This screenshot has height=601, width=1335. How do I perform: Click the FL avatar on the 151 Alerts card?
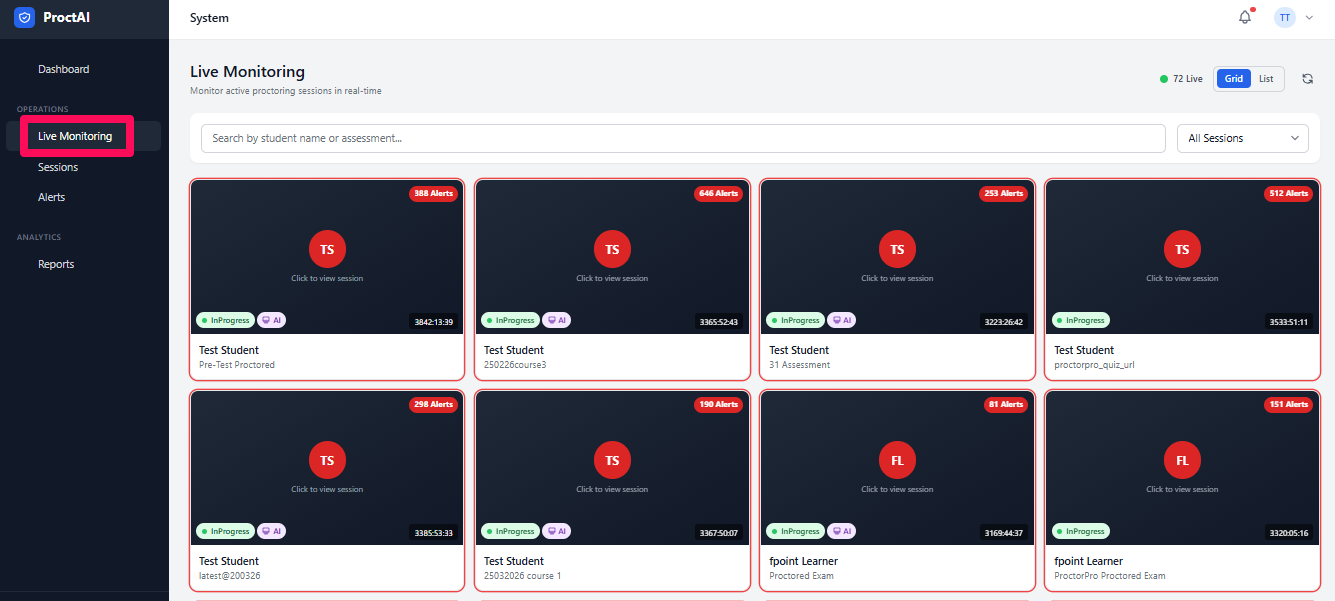pos(1182,460)
